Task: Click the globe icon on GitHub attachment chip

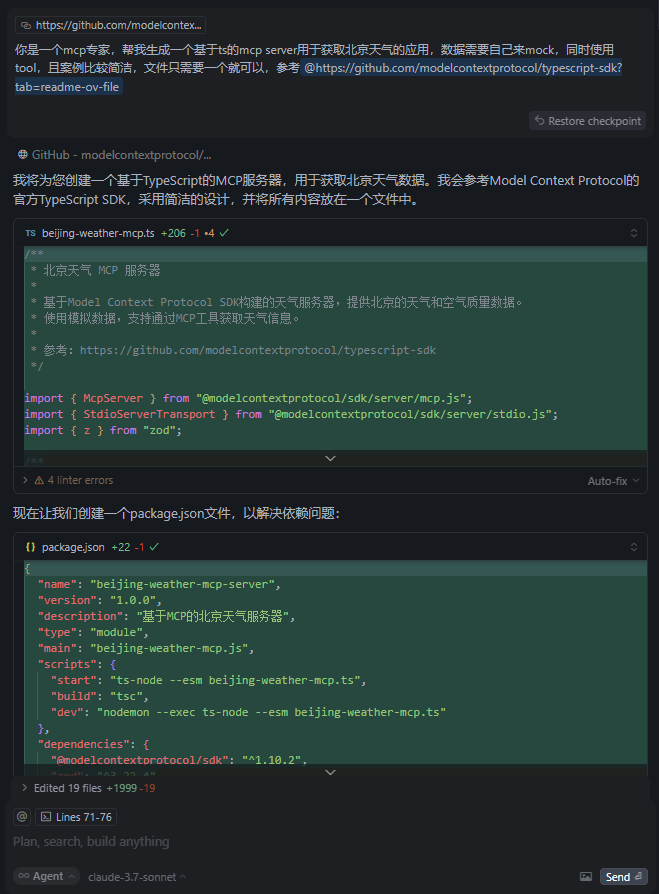Action: click(23, 156)
